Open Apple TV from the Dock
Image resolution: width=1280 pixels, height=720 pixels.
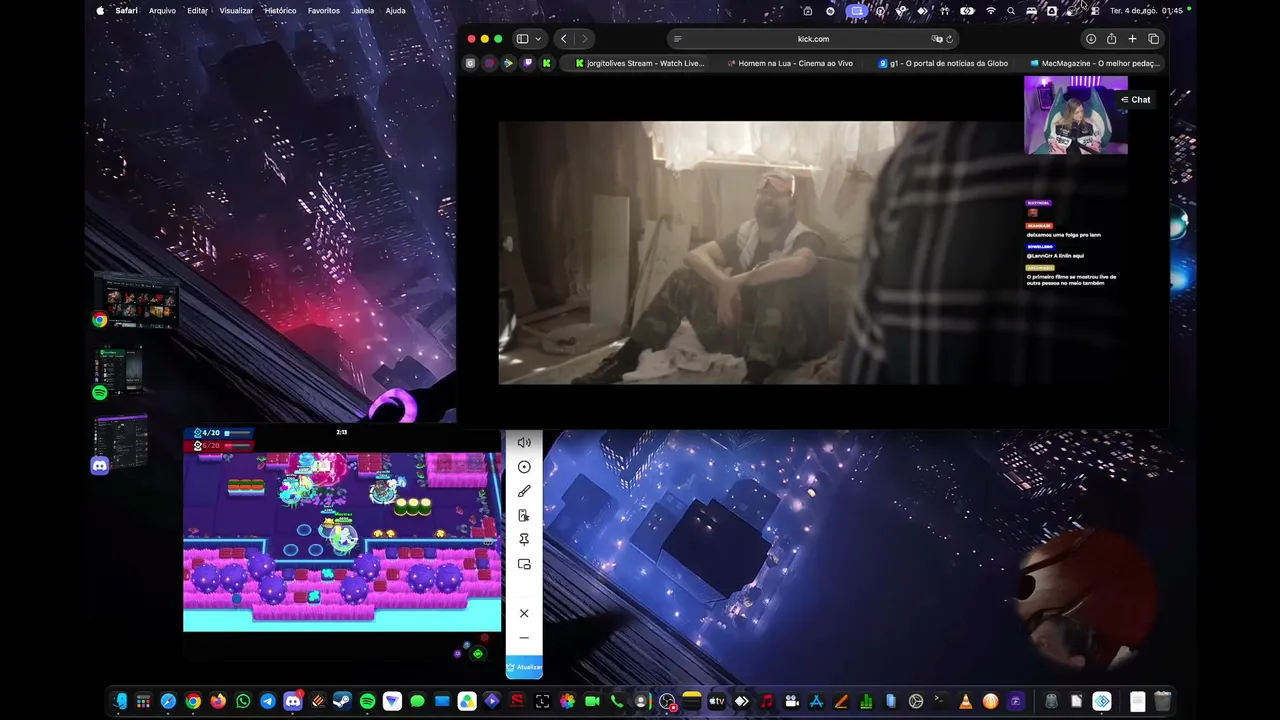[716, 701]
